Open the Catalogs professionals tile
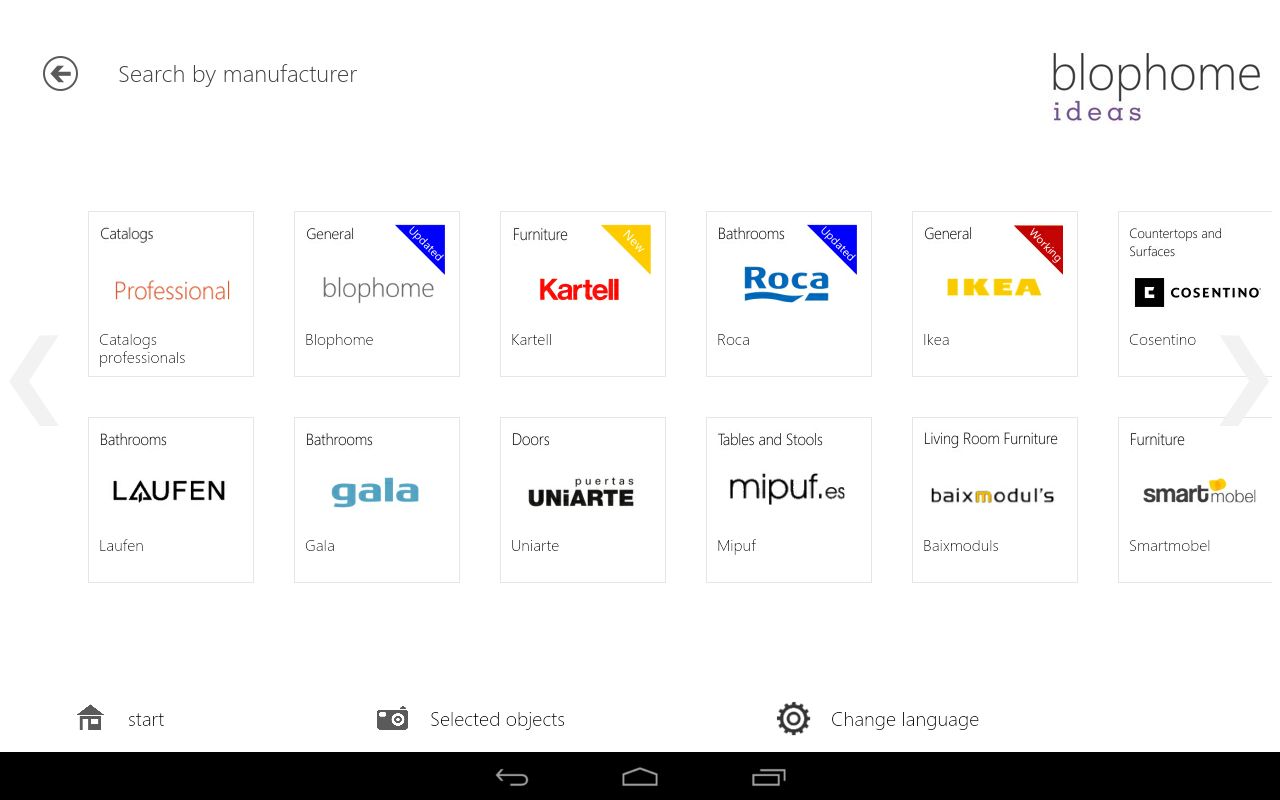Image resolution: width=1280 pixels, height=800 pixels. 171,294
